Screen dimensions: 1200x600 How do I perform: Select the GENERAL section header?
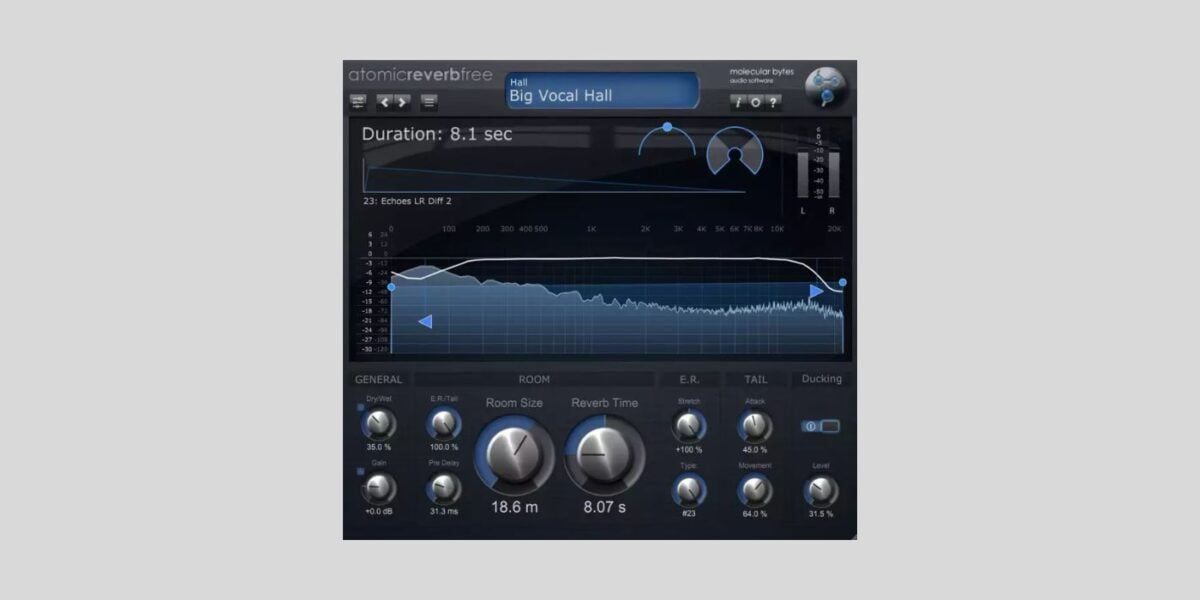378,379
